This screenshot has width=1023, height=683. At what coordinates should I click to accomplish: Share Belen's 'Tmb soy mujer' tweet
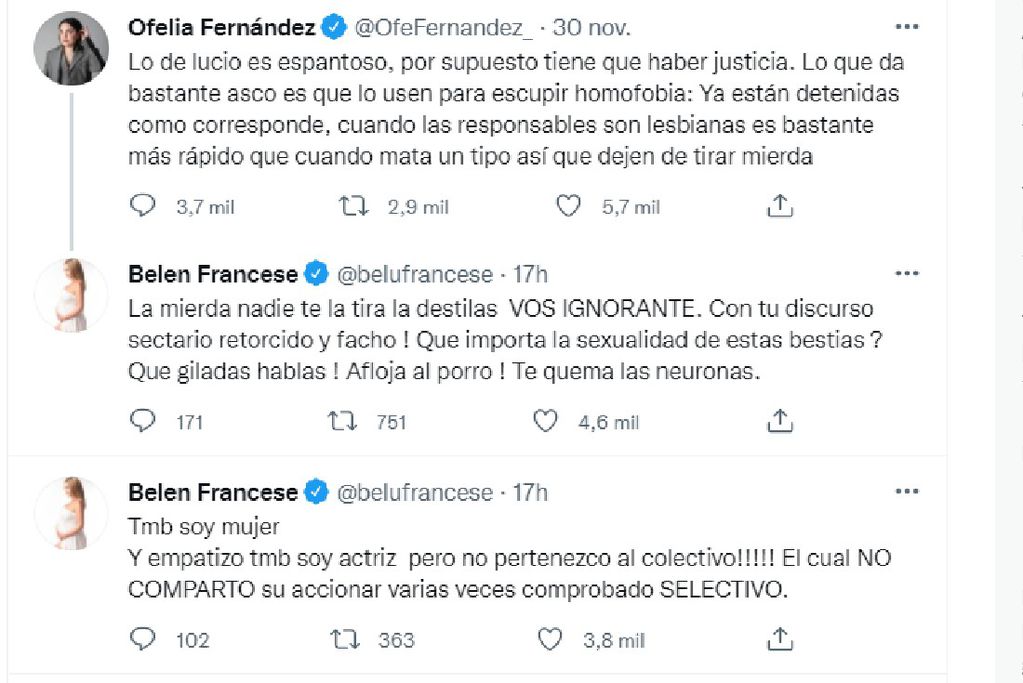(780, 639)
